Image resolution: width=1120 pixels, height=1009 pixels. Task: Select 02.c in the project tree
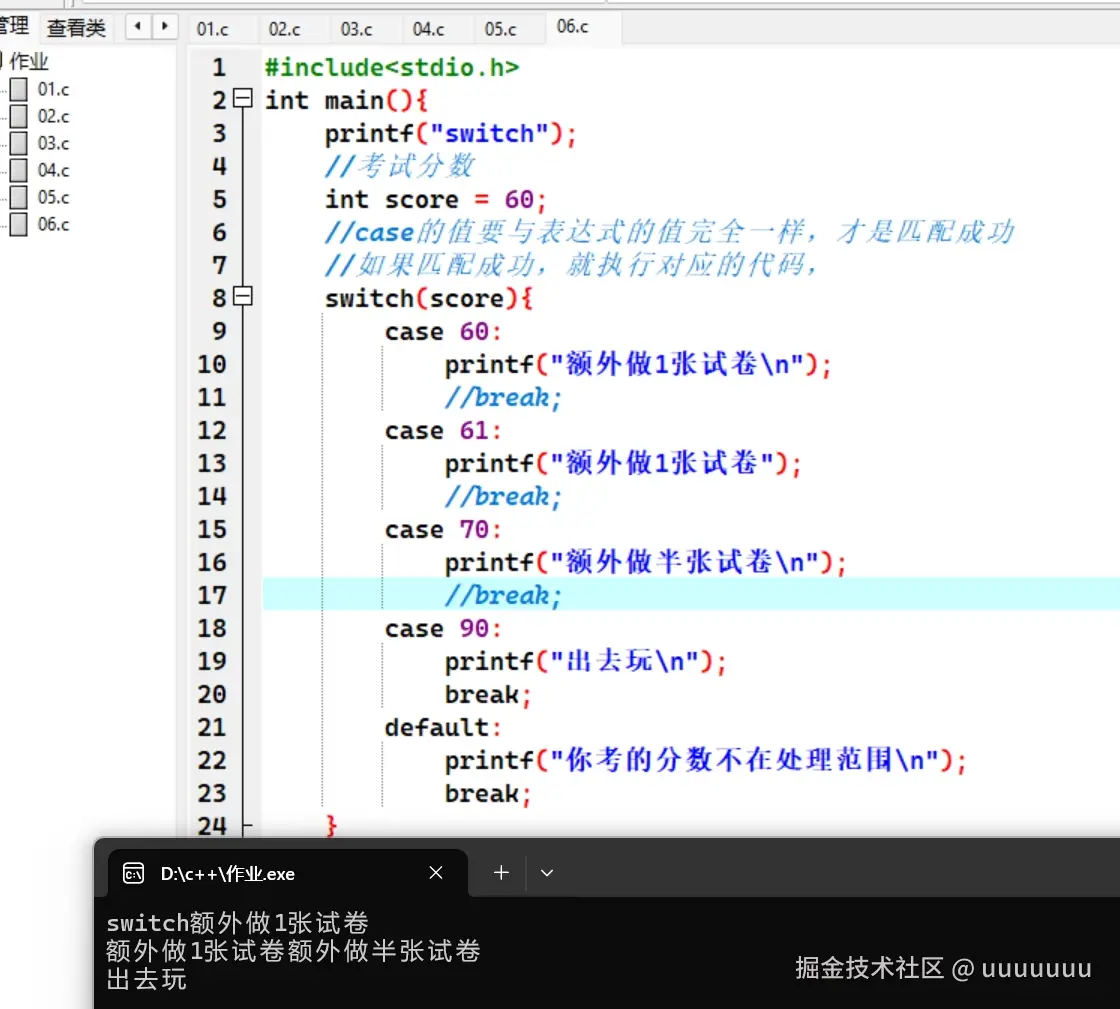click(x=54, y=116)
